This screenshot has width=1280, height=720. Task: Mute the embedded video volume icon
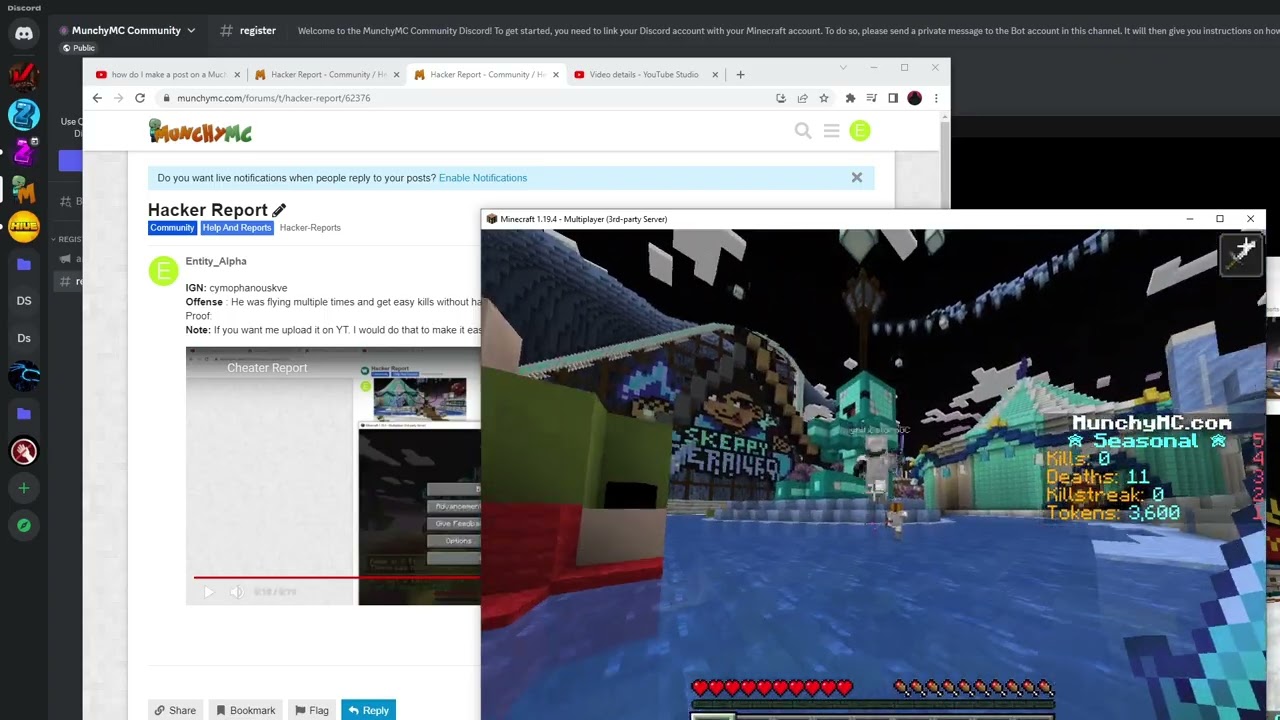[236, 592]
